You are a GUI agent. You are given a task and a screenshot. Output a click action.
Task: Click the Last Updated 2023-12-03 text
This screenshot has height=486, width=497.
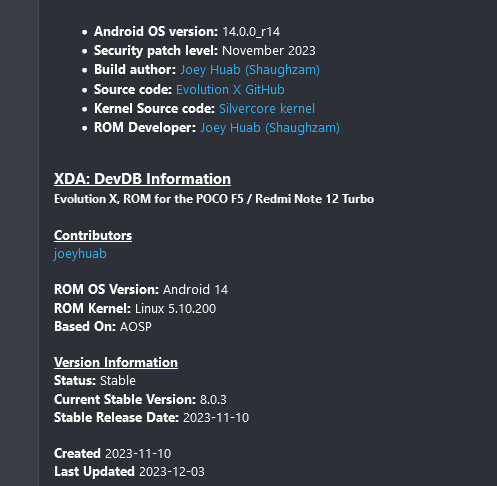[x=129, y=471]
